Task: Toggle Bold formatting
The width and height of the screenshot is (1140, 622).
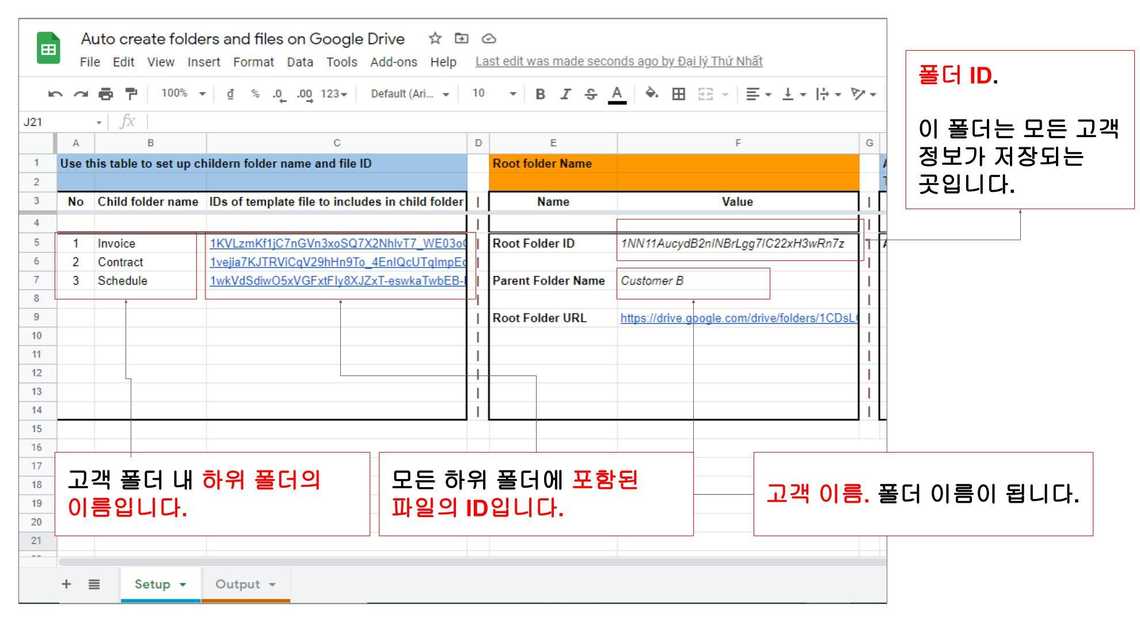Action: (x=540, y=94)
